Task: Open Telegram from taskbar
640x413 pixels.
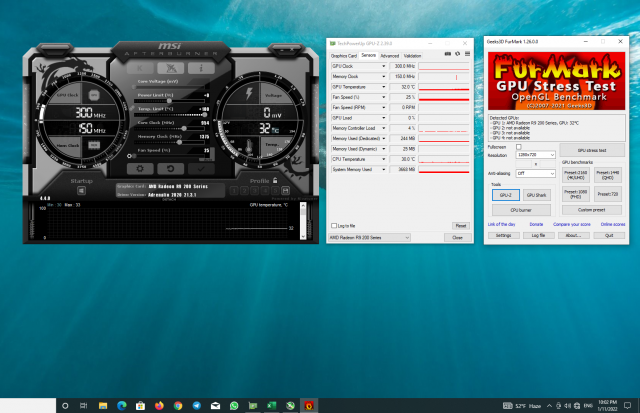Action: tap(197, 406)
